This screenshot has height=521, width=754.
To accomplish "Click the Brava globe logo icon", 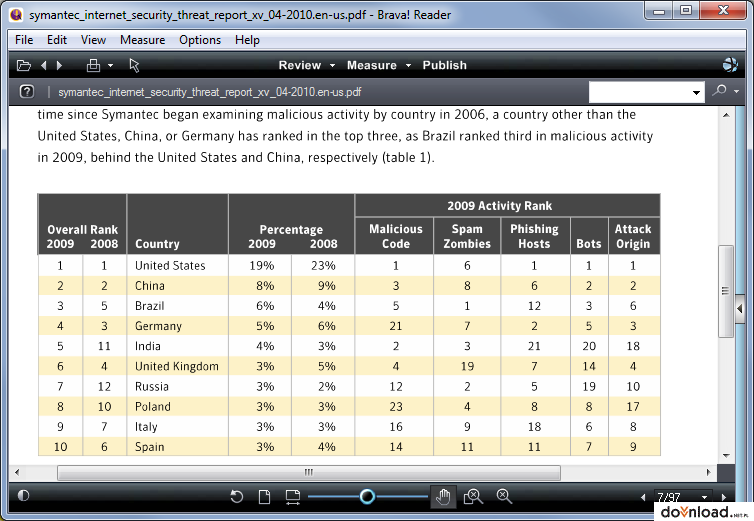I will point(730,65).
